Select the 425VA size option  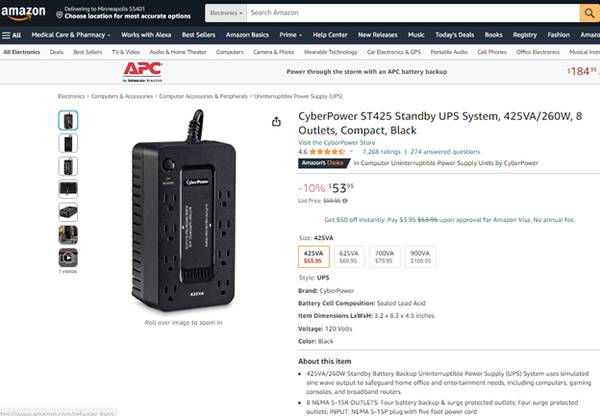313,257
